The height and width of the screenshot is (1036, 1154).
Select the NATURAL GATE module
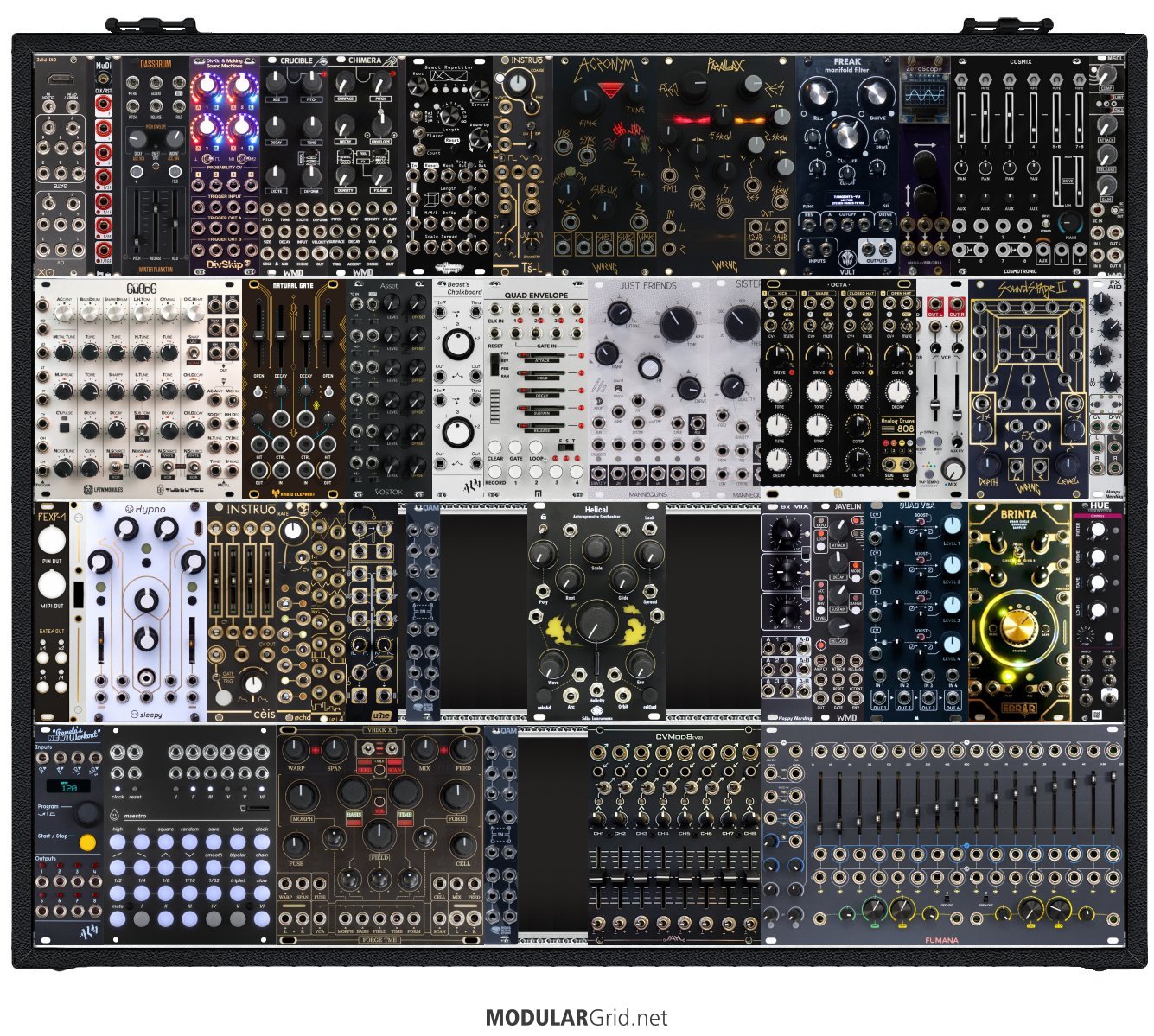click(294, 389)
